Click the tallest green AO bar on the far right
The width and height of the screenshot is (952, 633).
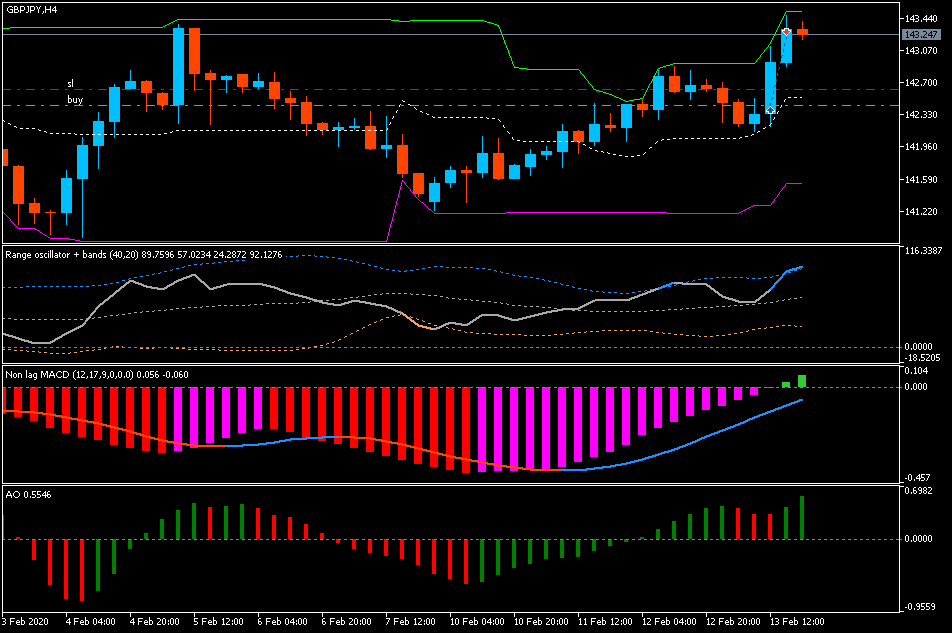point(802,518)
